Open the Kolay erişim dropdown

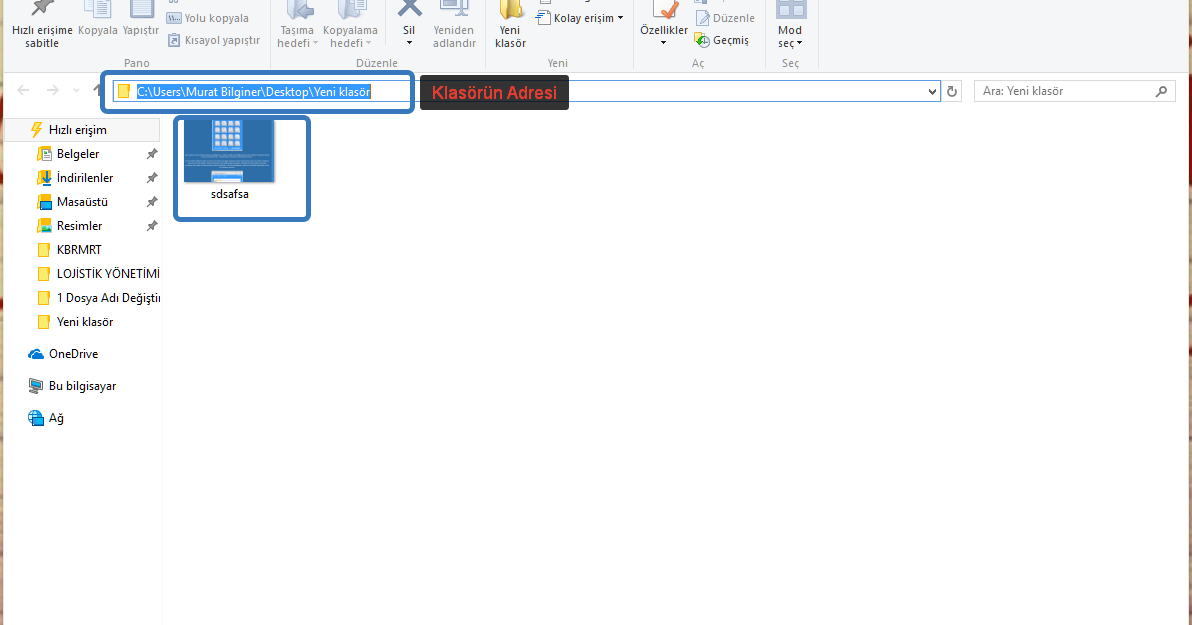[x=579, y=17]
